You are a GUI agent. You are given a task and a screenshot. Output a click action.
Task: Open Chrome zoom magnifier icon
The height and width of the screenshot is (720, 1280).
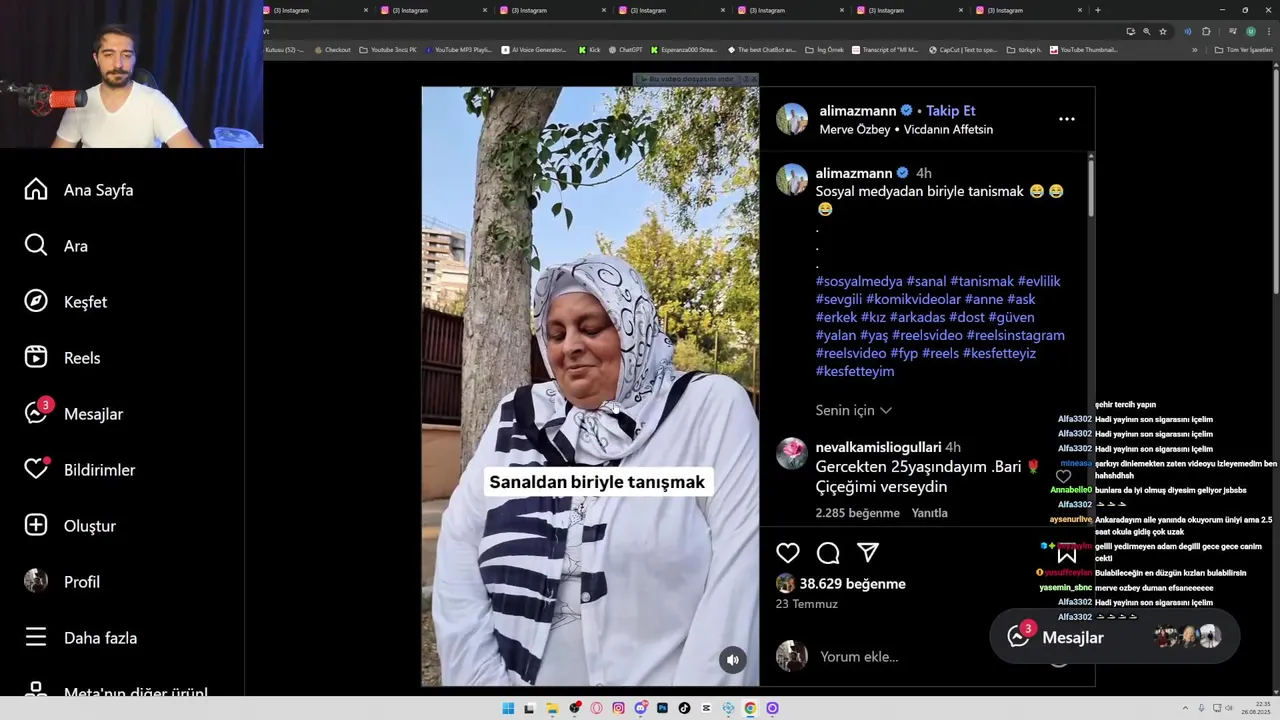pos(1147,31)
